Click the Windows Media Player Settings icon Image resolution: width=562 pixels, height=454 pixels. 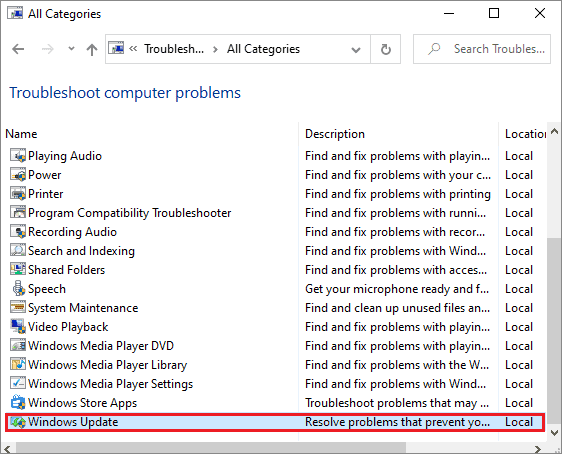tap(18, 383)
